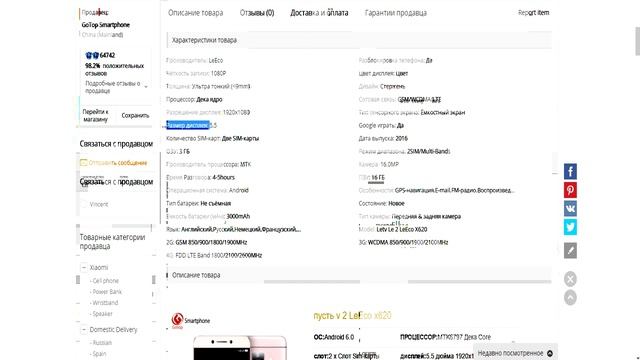Open the Описание товара tab
The image size is (640, 360).
click(x=196, y=13)
